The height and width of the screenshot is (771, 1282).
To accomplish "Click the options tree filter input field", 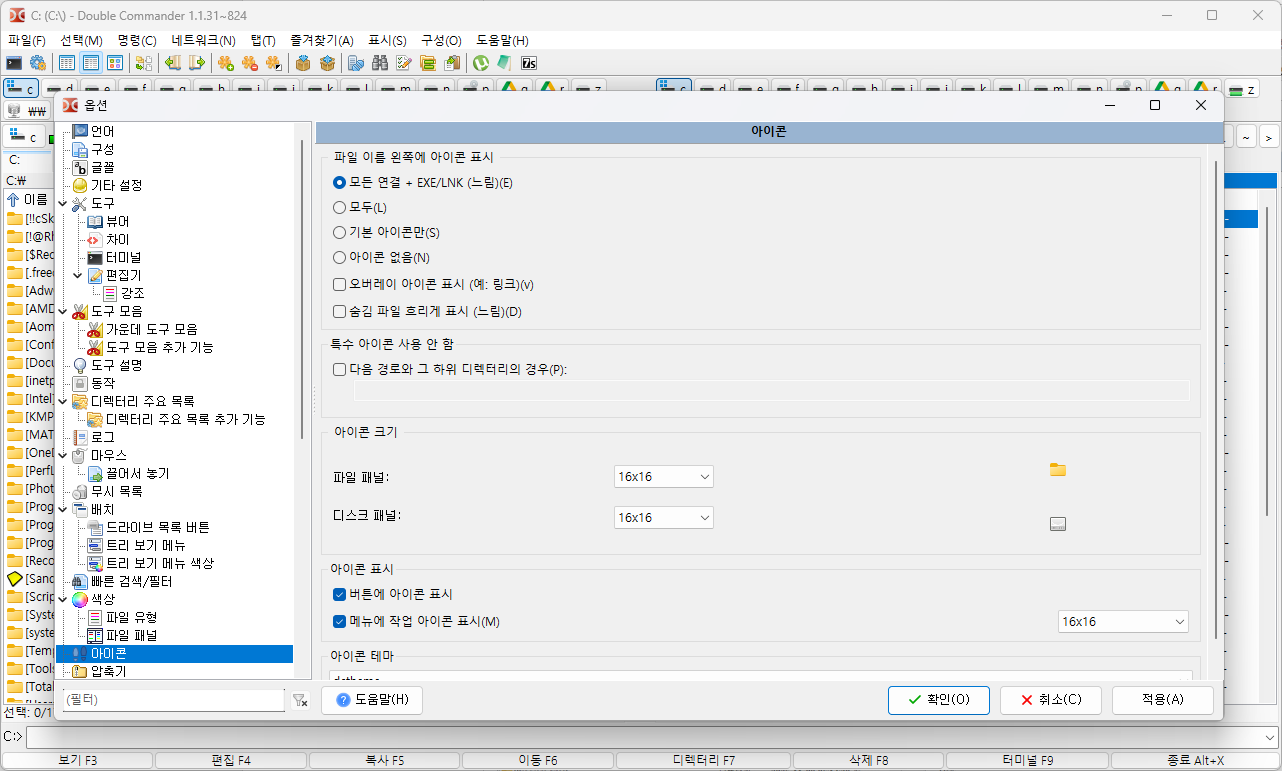I will (x=174, y=700).
